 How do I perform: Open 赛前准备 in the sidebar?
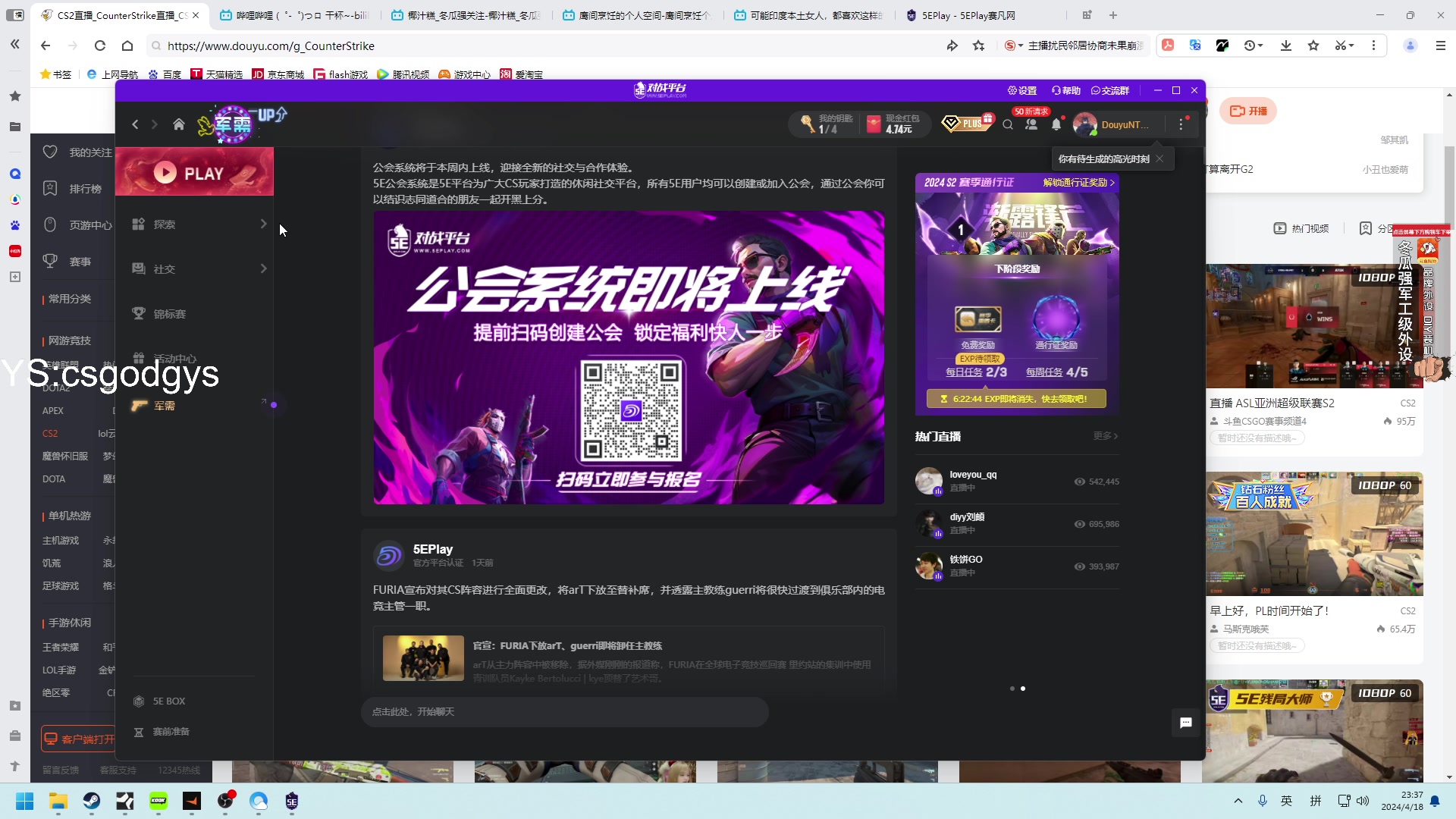pos(162,732)
